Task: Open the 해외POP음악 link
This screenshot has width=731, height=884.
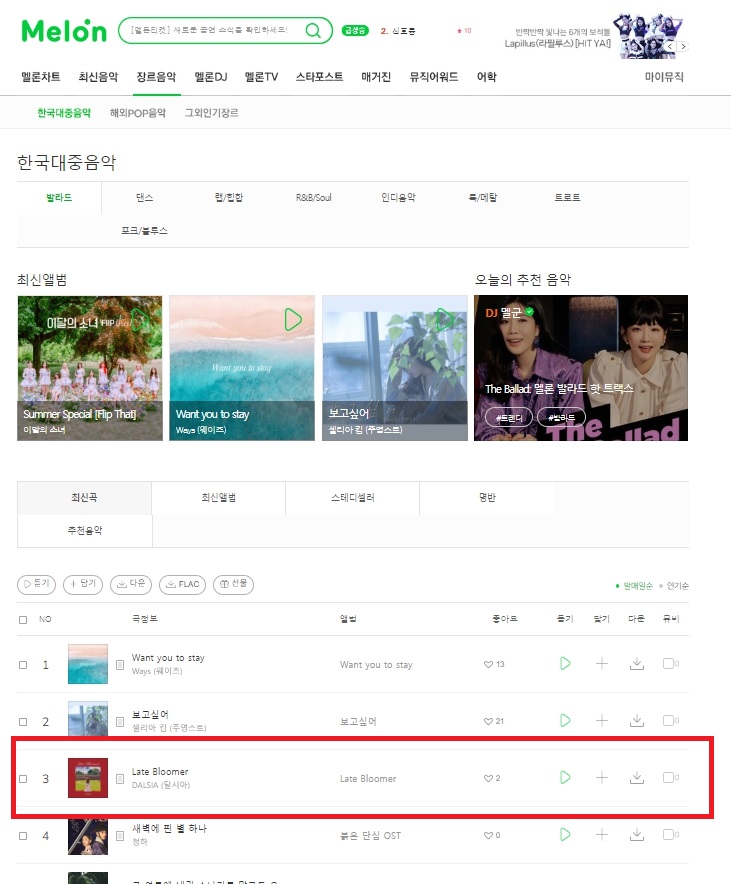Action: 138,113
